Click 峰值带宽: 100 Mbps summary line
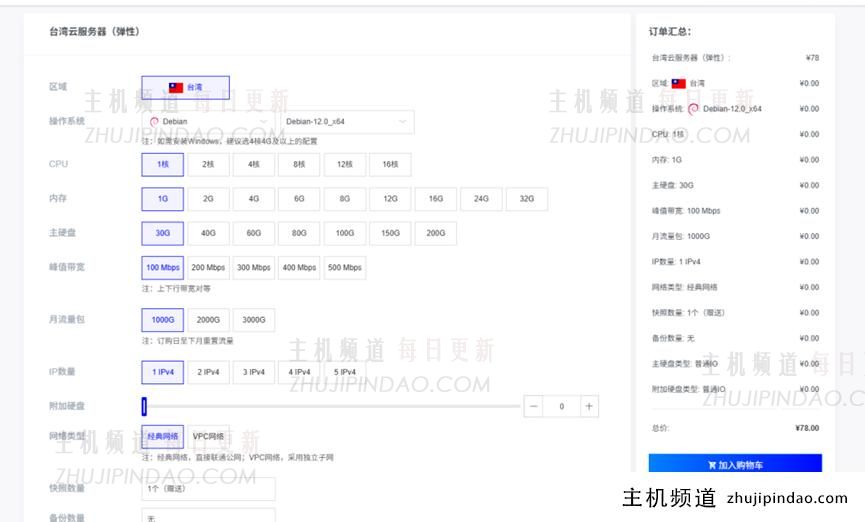 [686, 211]
